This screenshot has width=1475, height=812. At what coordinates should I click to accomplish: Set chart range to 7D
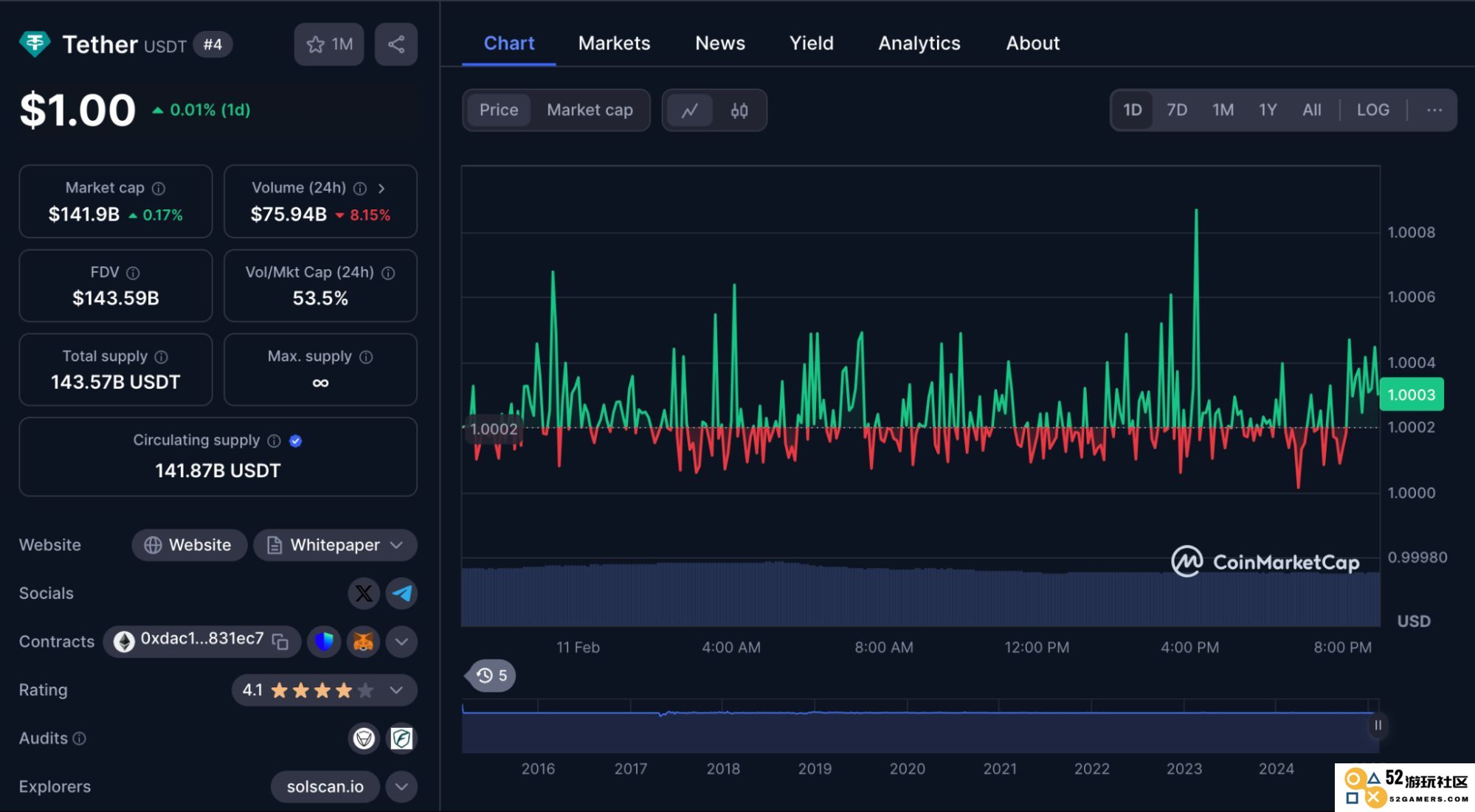pos(1177,110)
